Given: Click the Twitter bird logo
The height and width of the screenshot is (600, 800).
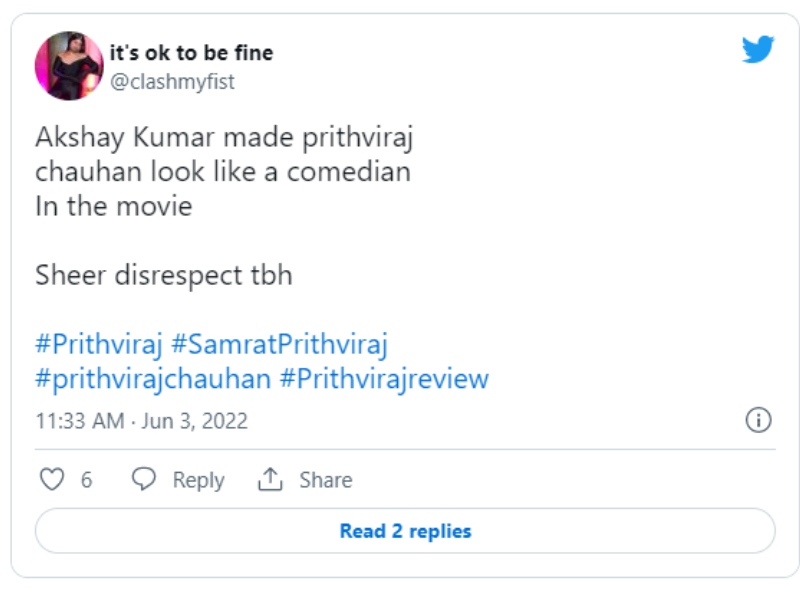Looking at the screenshot, I should tap(758, 49).
